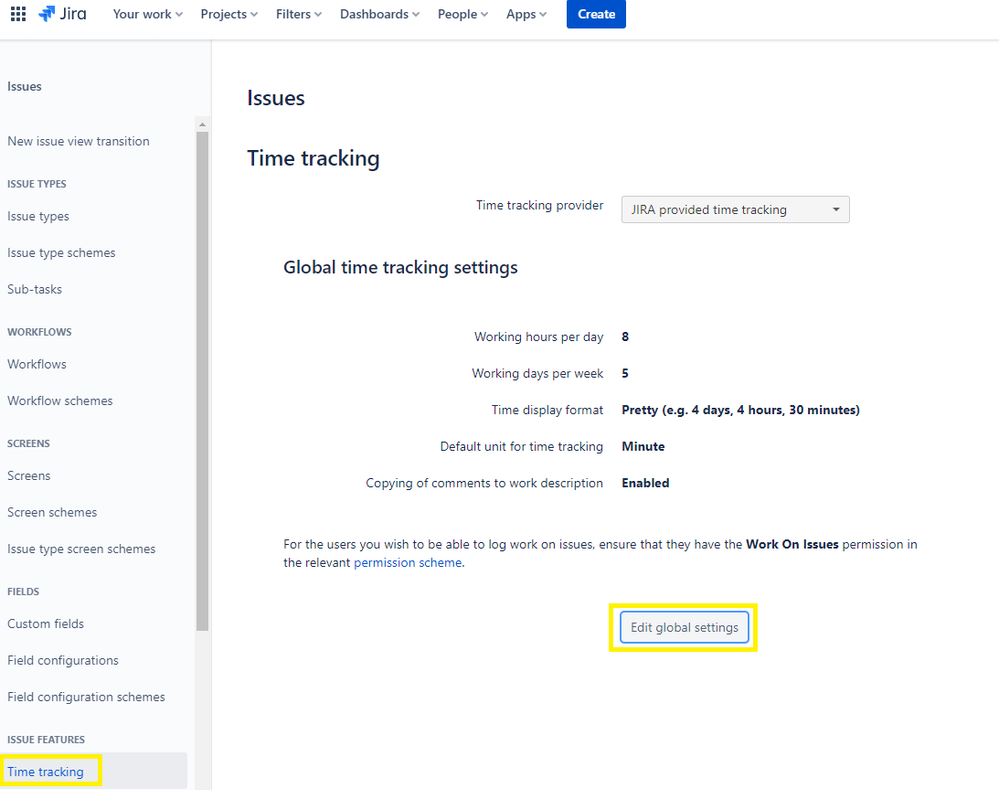The image size is (999, 790).
Task: Expand the Dashboards menu
Action: tap(379, 14)
